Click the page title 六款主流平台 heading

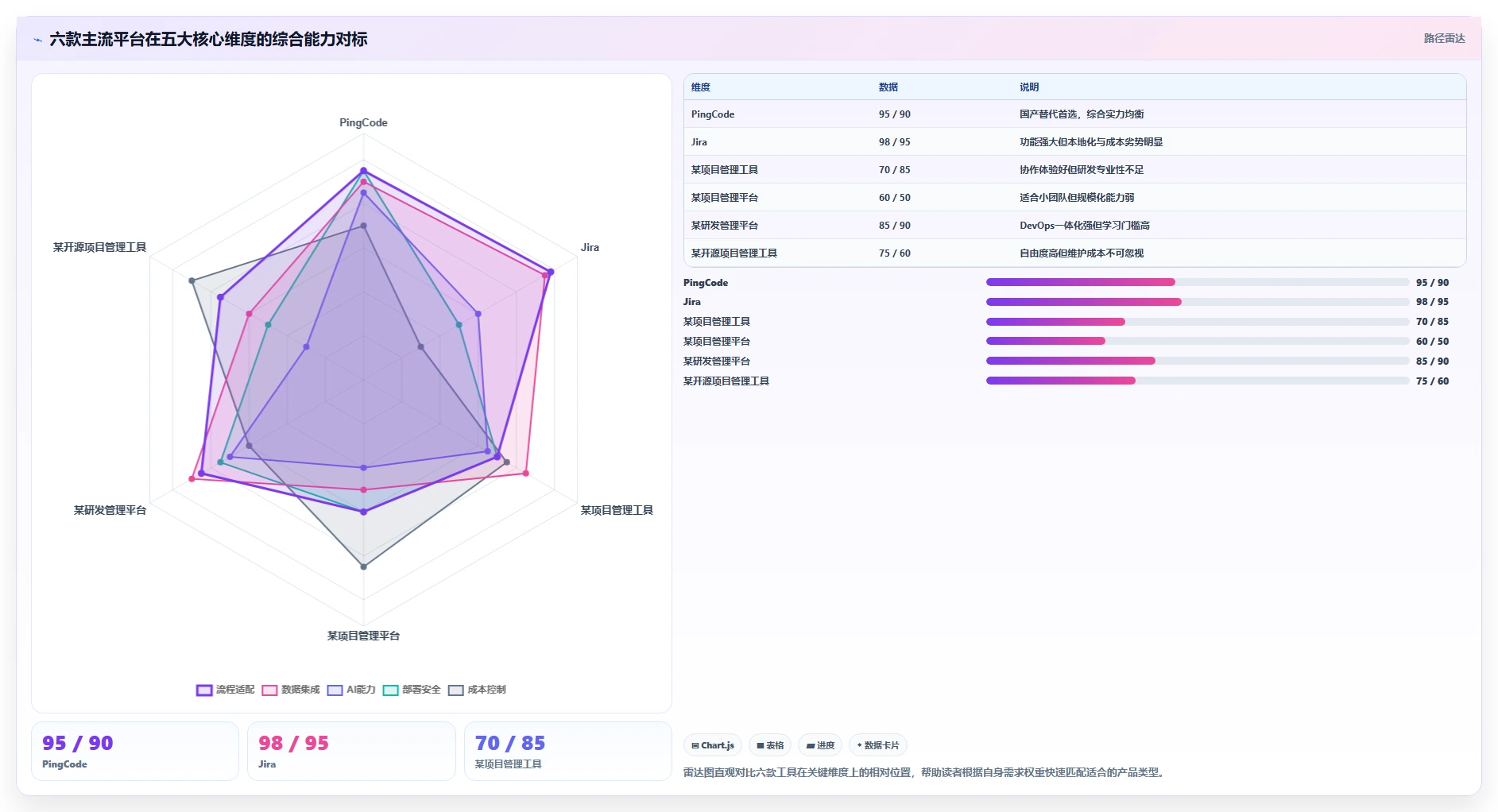pos(208,39)
